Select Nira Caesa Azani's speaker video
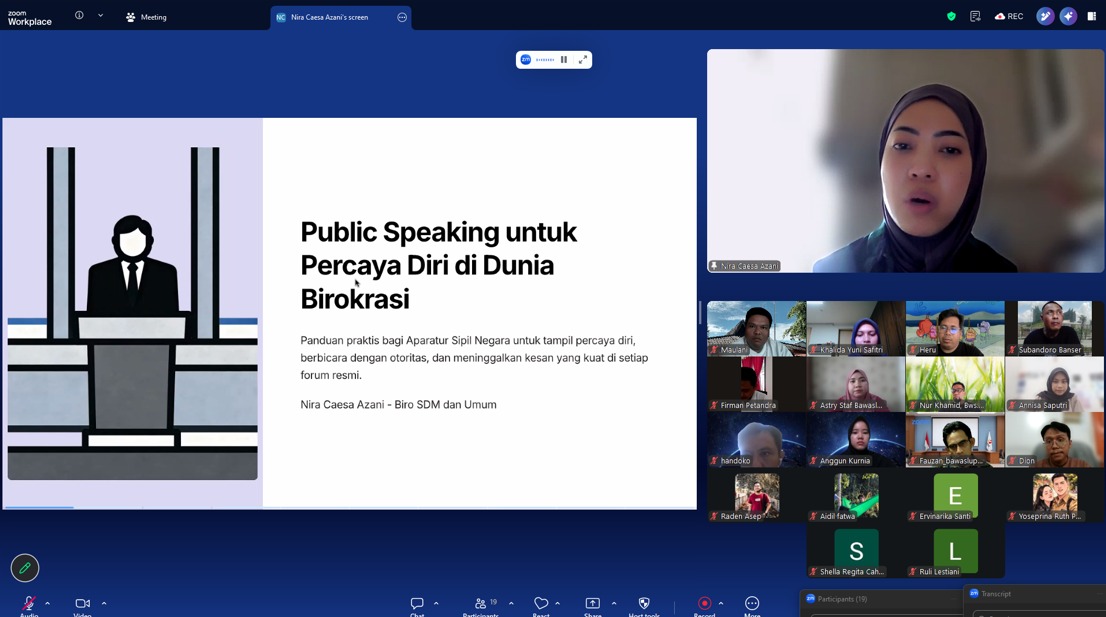Screen dimensions: 1106x617 click(x=906, y=161)
